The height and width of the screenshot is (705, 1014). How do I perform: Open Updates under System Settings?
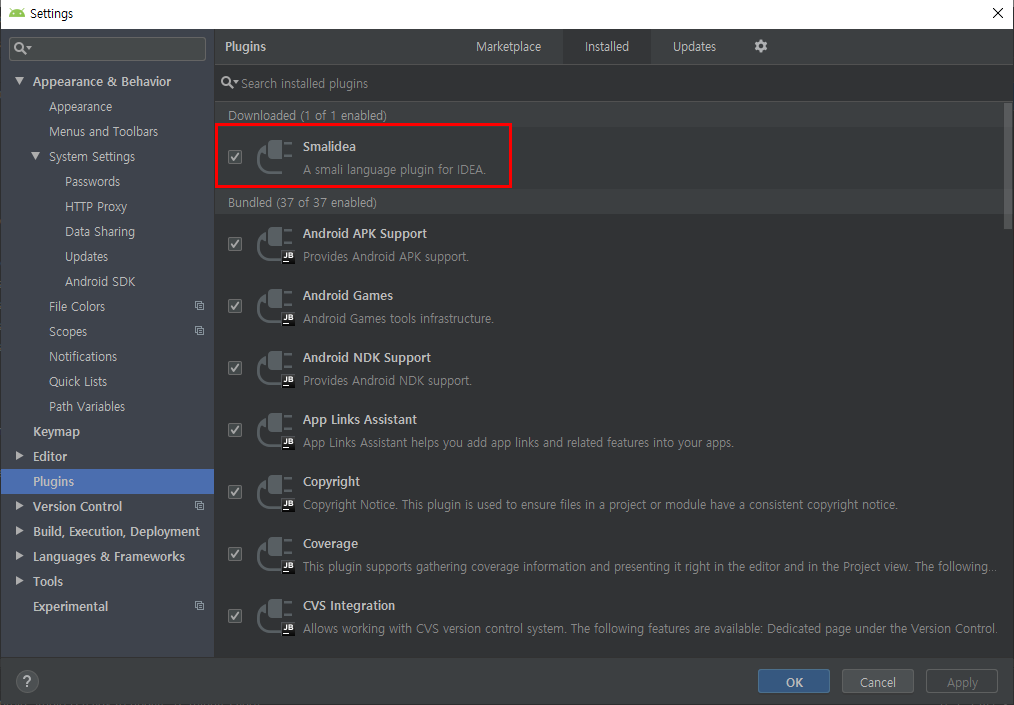pos(86,256)
